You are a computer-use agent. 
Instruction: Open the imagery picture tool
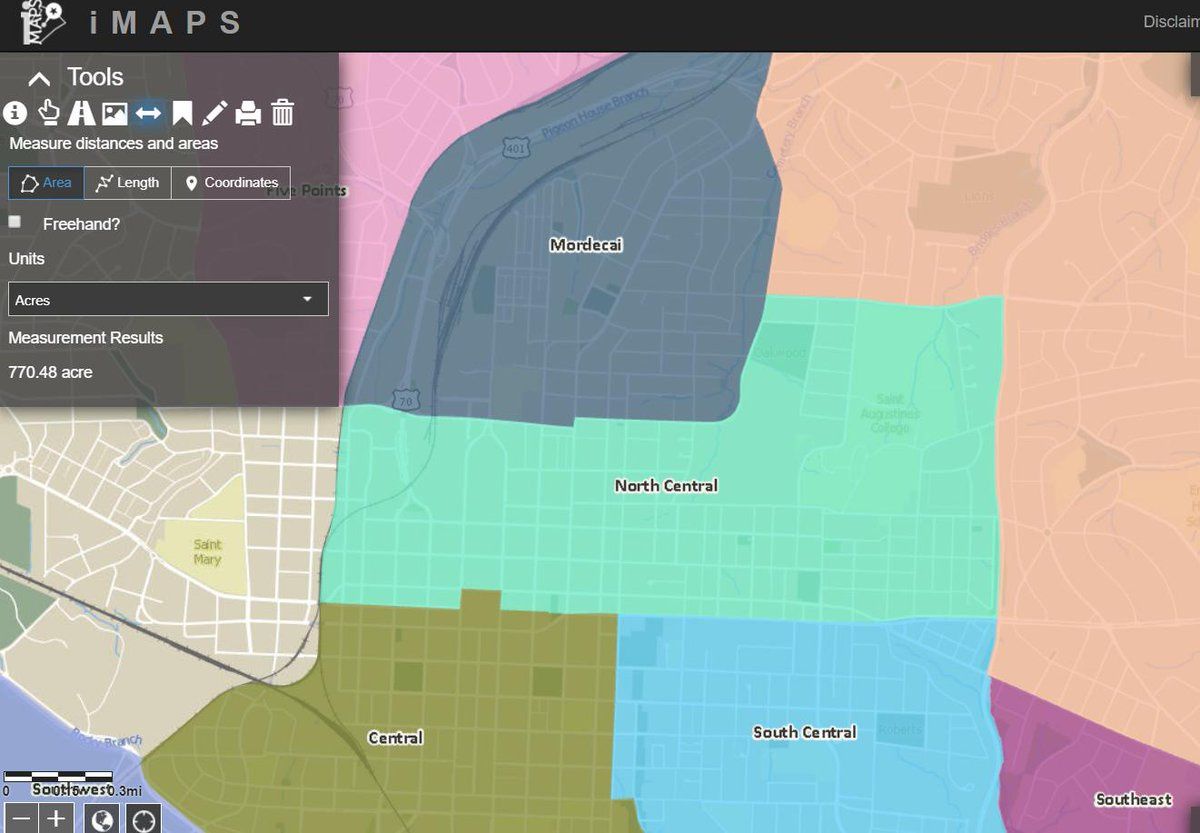click(x=114, y=113)
